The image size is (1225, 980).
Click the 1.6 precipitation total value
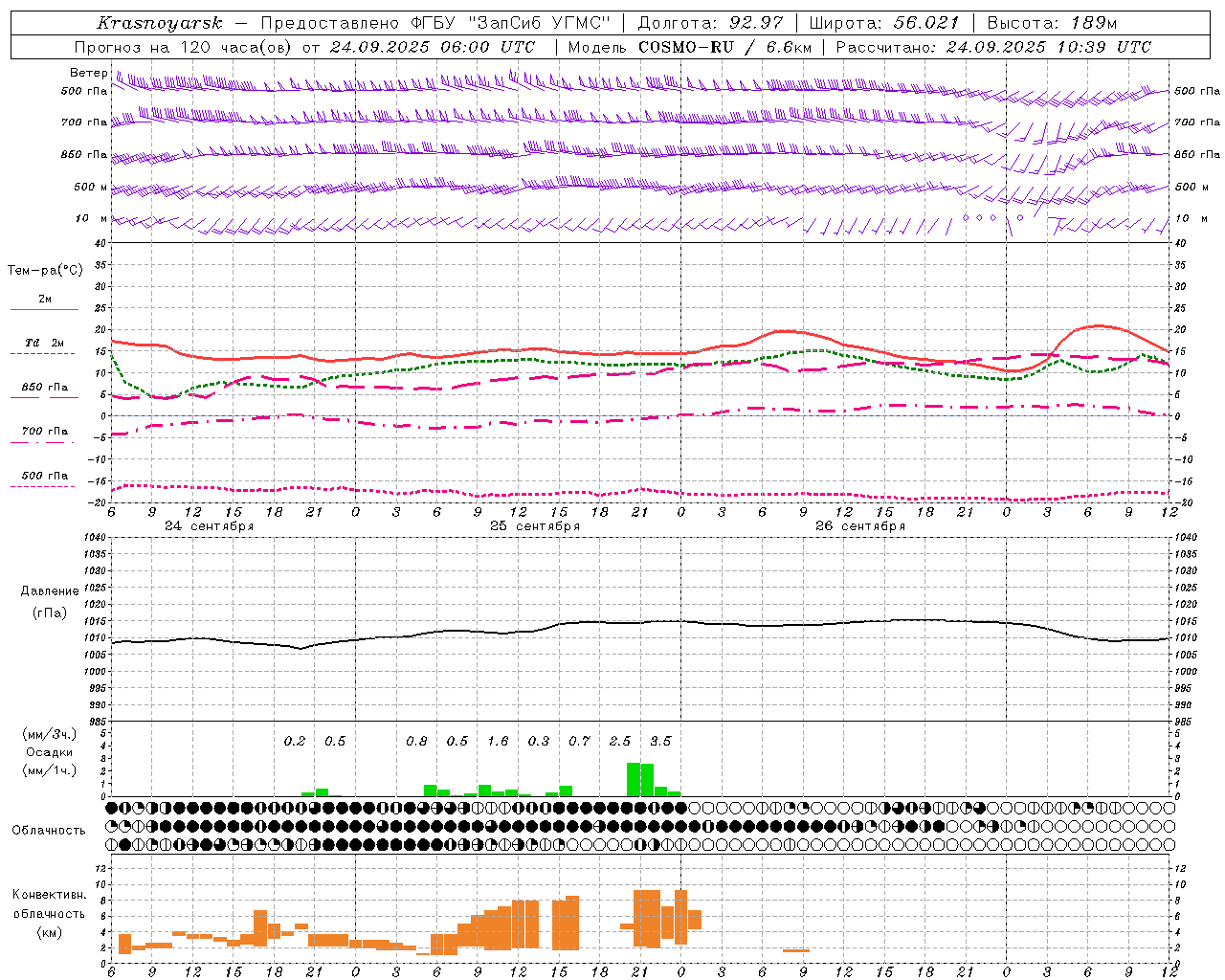[498, 741]
